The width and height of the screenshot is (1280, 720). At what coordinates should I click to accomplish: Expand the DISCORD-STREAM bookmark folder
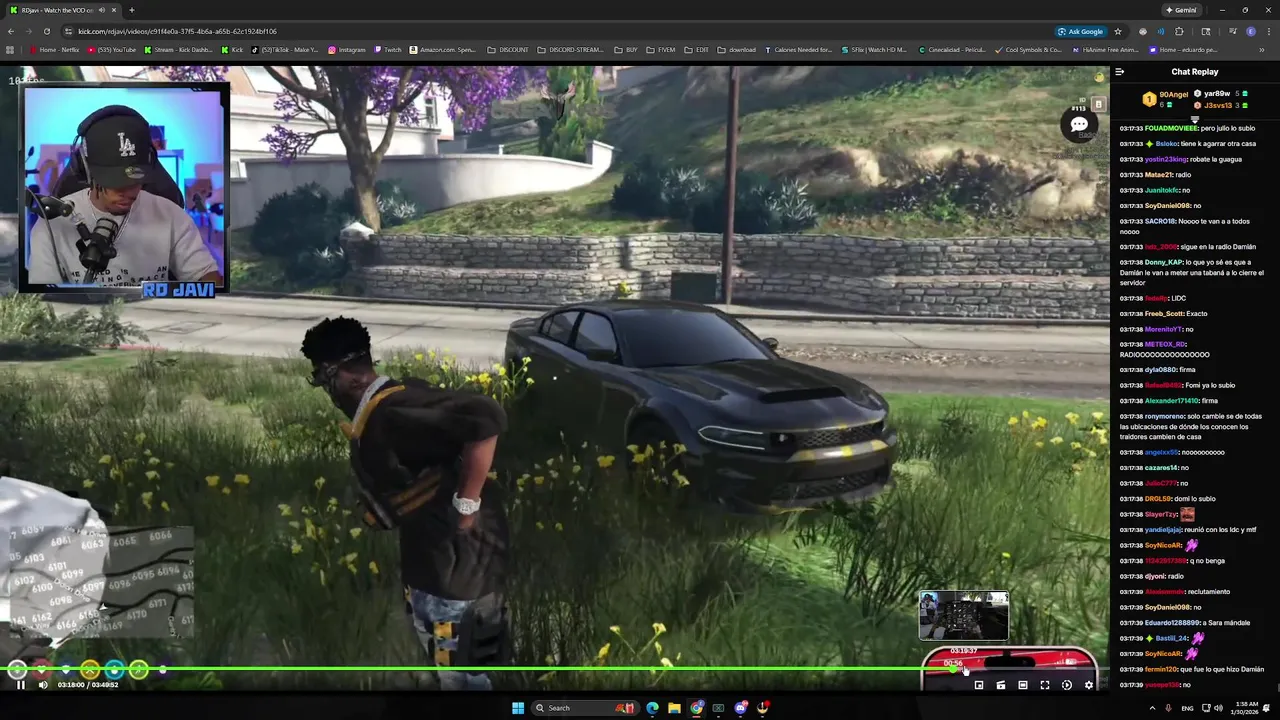570,49
